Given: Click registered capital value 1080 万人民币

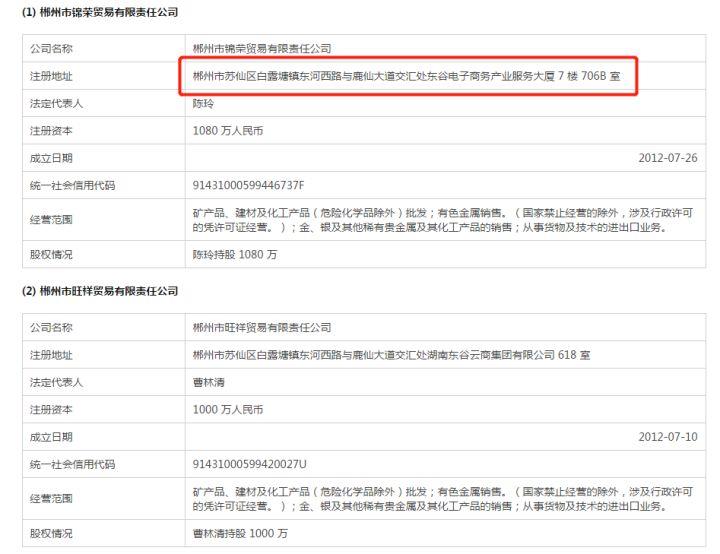Looking at the screenshot, I should click(228, 130).
